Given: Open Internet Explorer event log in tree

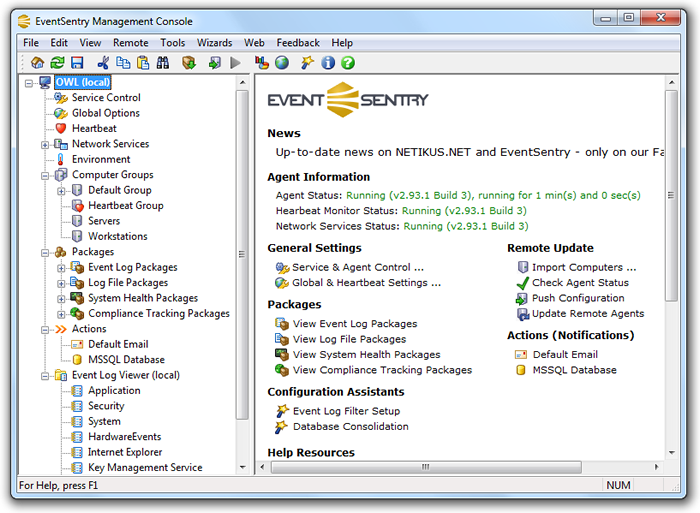Looking at the screenshot, I should click(x=125, y=452).
